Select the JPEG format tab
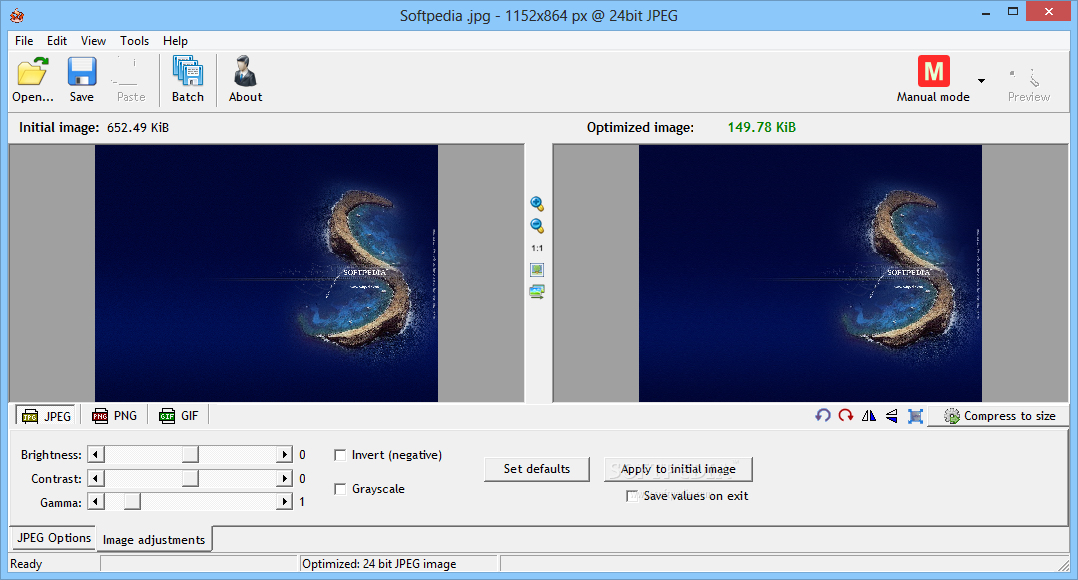This screenshot has width=1078, height=580. pyautogui.click(x=46, y=416)
